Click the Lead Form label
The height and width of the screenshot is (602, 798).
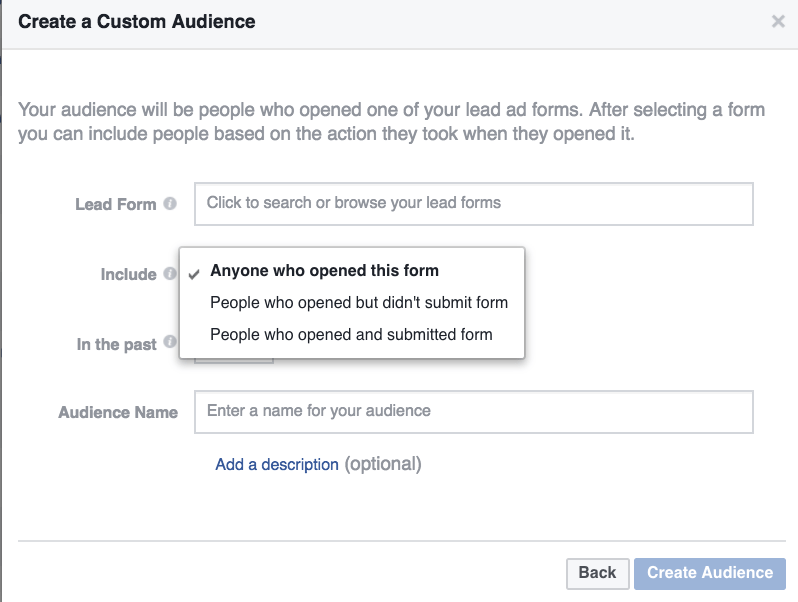116,204
